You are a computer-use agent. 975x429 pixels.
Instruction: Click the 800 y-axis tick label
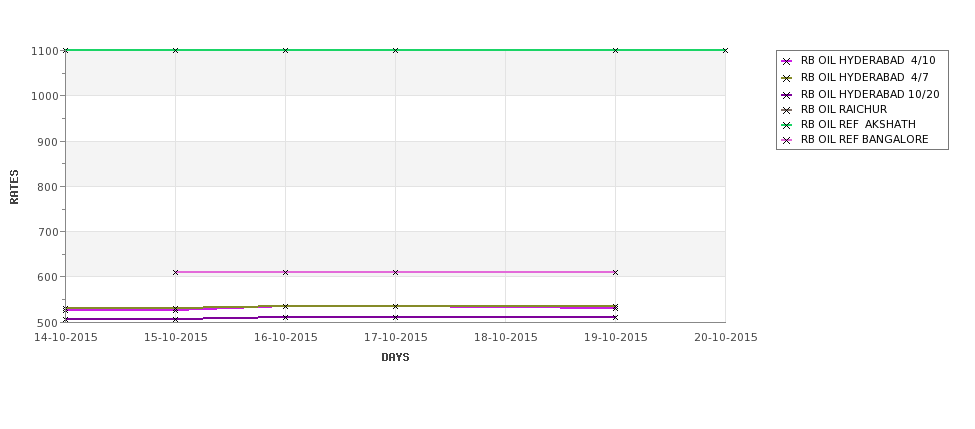click(47, 187)
